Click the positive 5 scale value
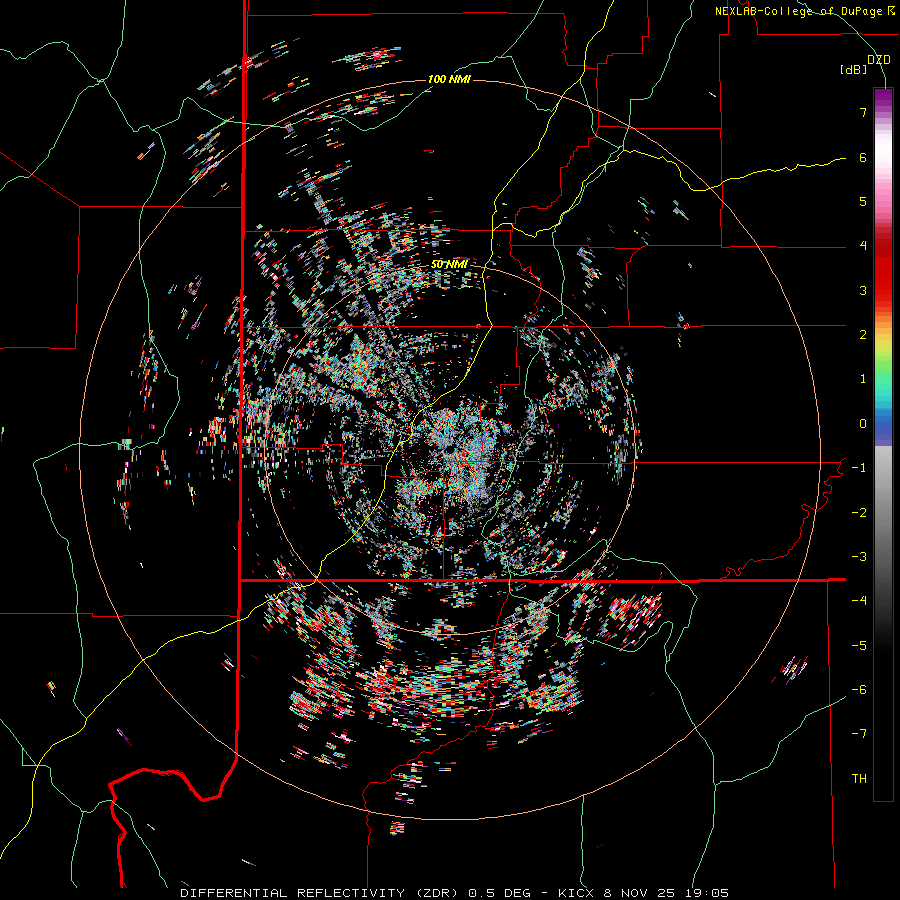Image resolution: width=900 pixels, height=900 pixels. pyautogui.click(x=863, y=201)
